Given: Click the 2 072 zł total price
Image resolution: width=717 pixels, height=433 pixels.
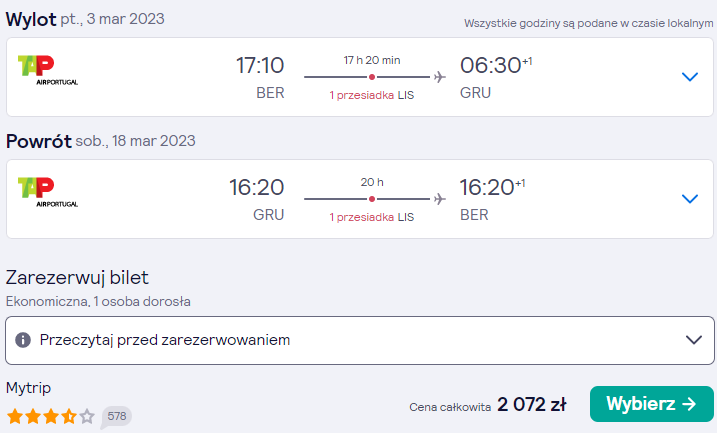Looking at the screenshot, I should tap(532, 404).
